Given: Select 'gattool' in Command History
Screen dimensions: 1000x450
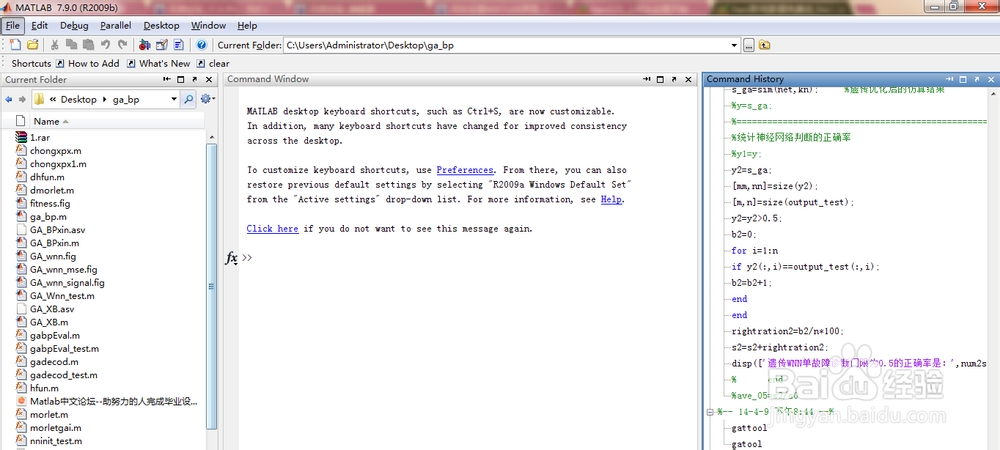Looking at the screenshot, I should click(x=749, y=428).
